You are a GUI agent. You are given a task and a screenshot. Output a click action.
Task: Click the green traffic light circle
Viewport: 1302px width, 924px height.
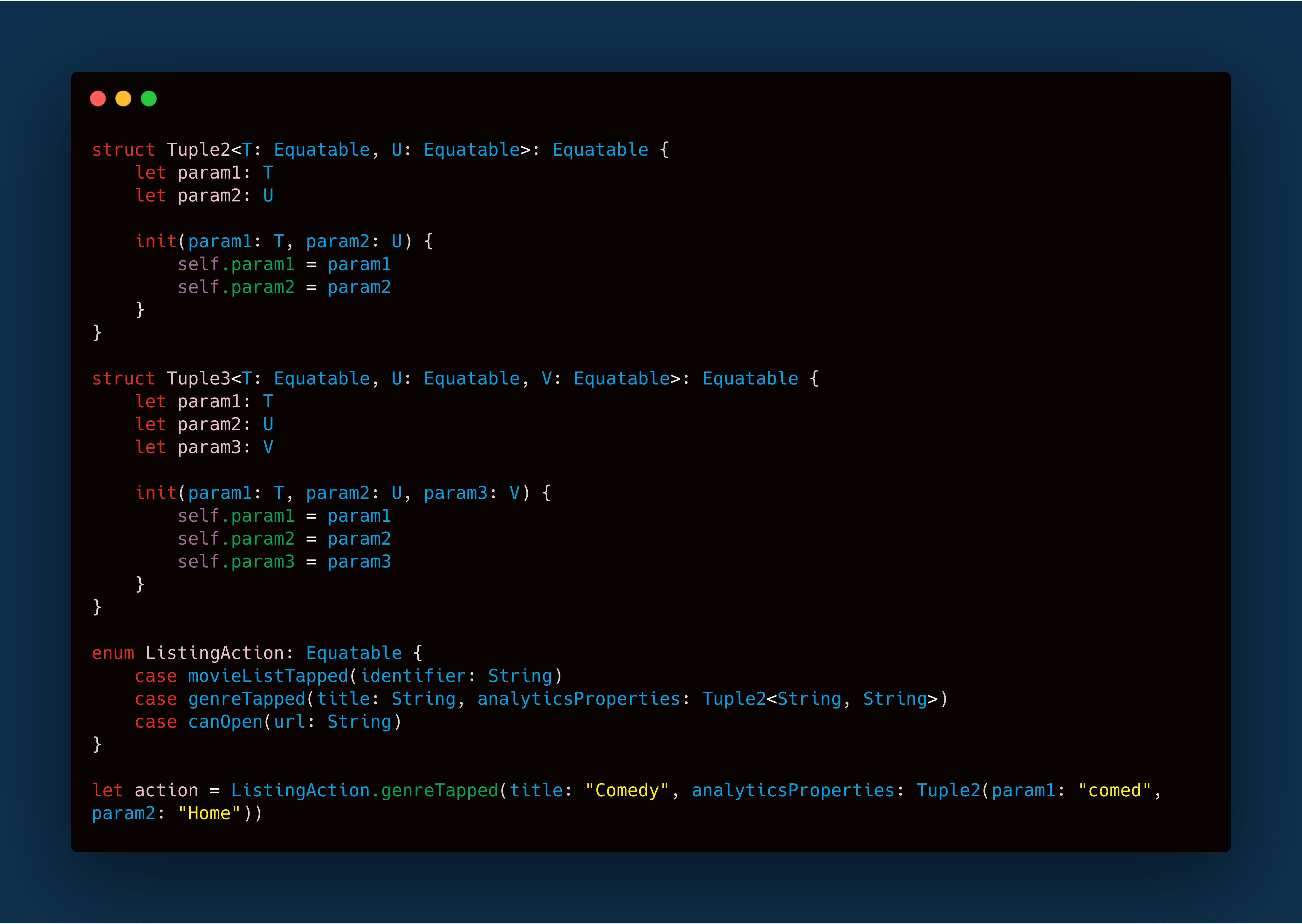pyautogui.click(x=150, y=99)
